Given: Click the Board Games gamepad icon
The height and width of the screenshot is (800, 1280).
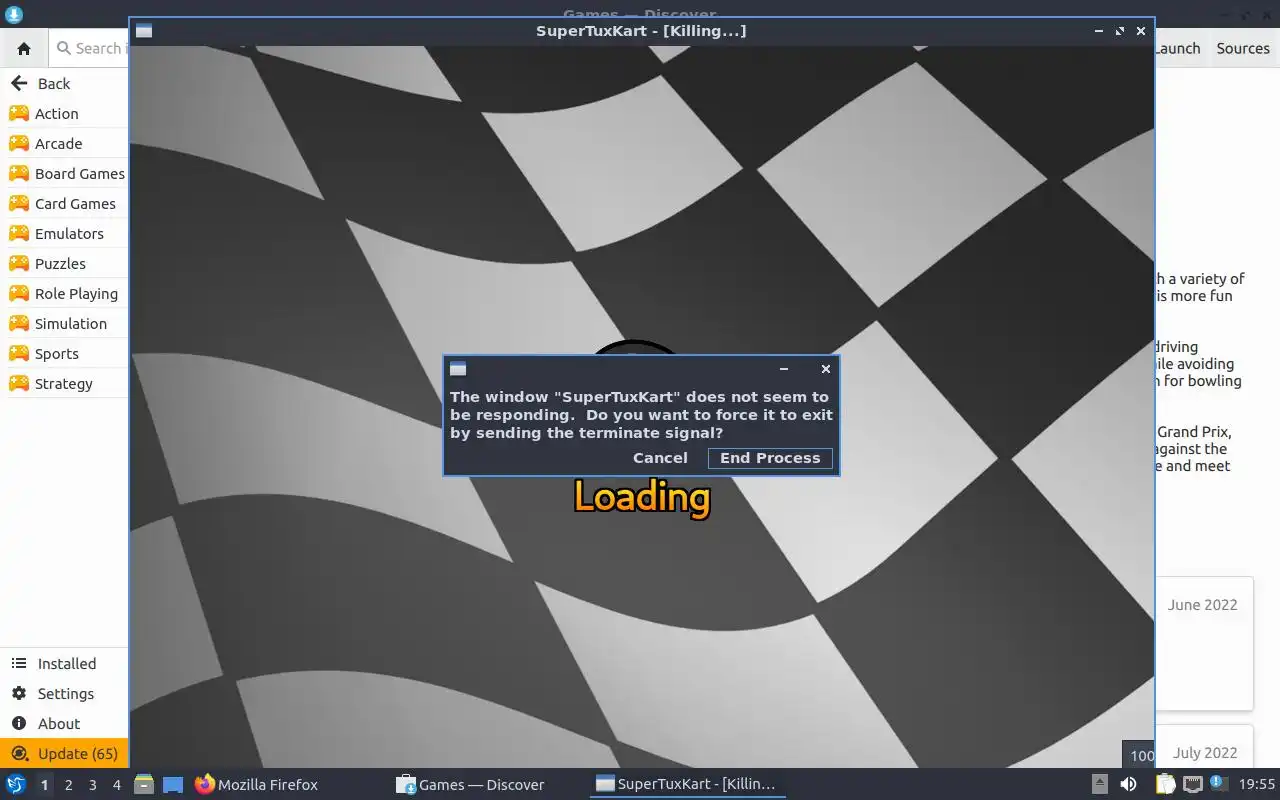Looking at the screenshot, I should [x=18, y=173].
